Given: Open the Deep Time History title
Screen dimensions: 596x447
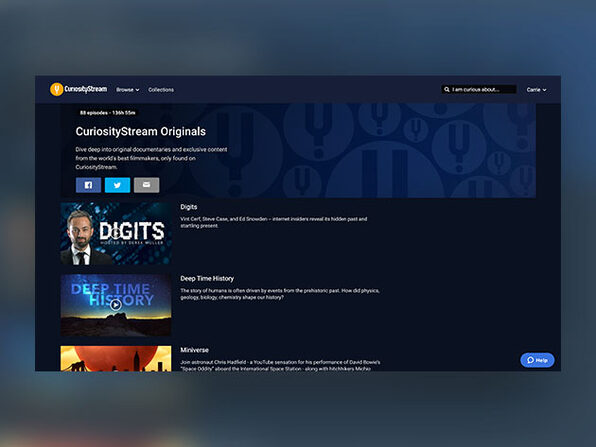Looking at the screenshot, I should coord(207,279).
